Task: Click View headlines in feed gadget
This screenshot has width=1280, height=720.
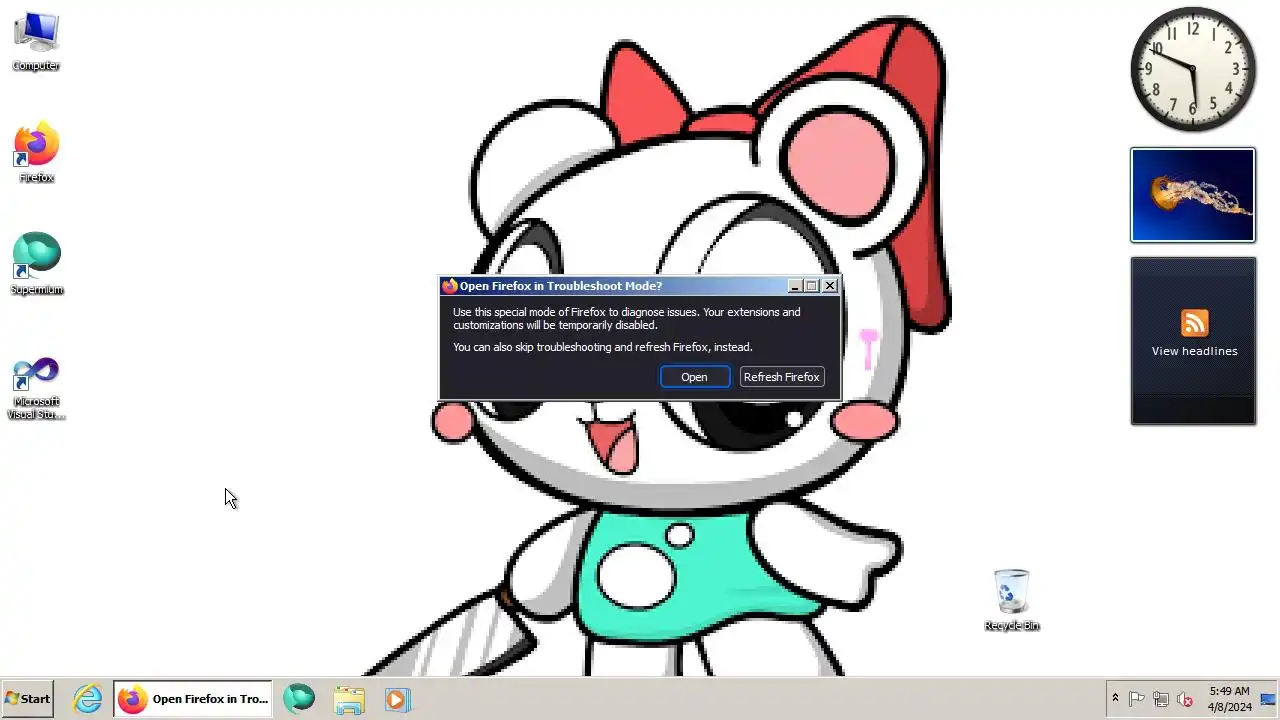Action: coord(1194,351)
